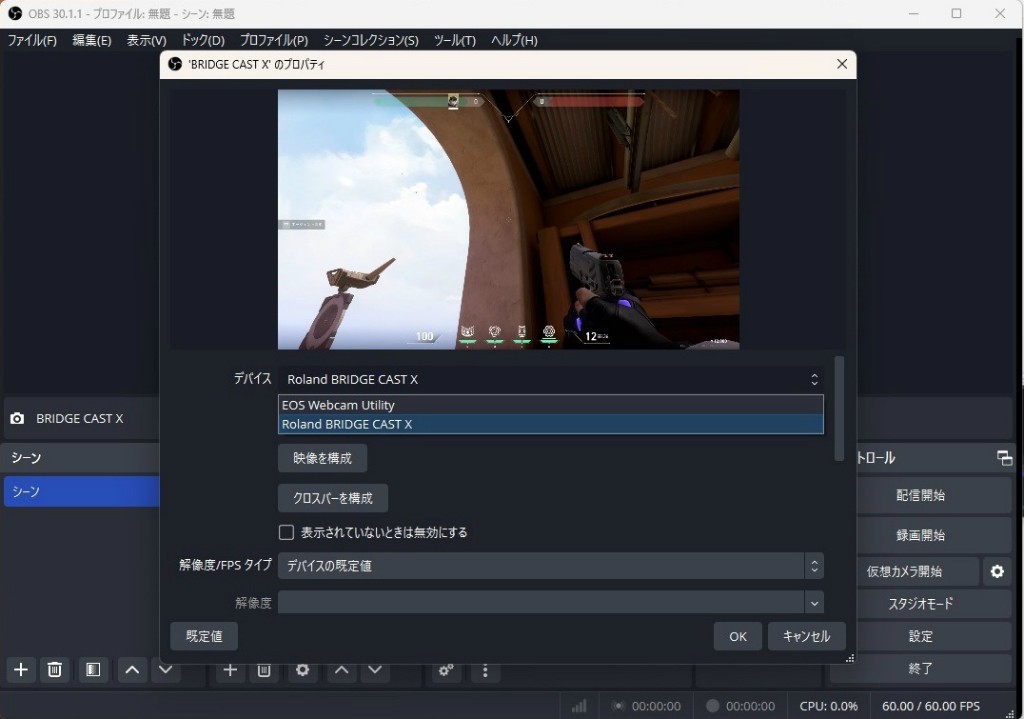
Task: Move source down with the arrow in the Sources dock
Action: tap(375, 670)
